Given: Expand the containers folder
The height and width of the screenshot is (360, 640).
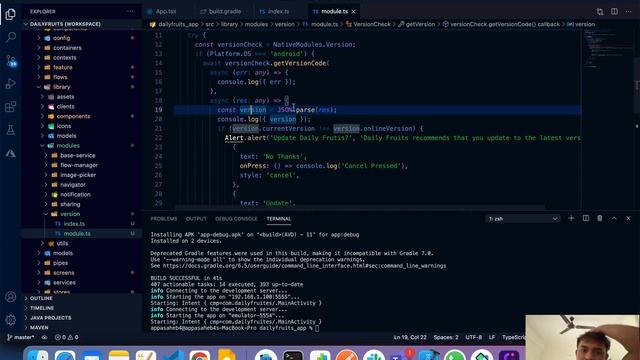Looking at the screenshot, I should point(67,48).
